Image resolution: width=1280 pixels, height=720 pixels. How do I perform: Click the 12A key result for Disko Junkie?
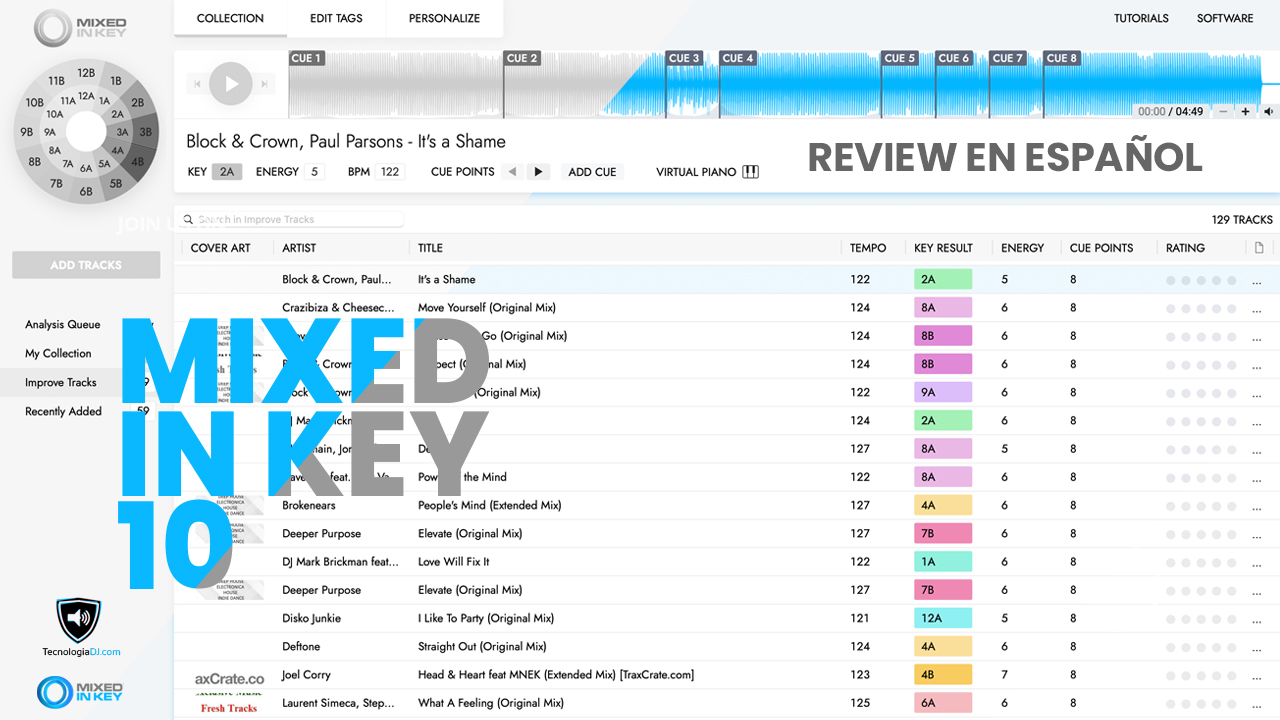(943, 619)
